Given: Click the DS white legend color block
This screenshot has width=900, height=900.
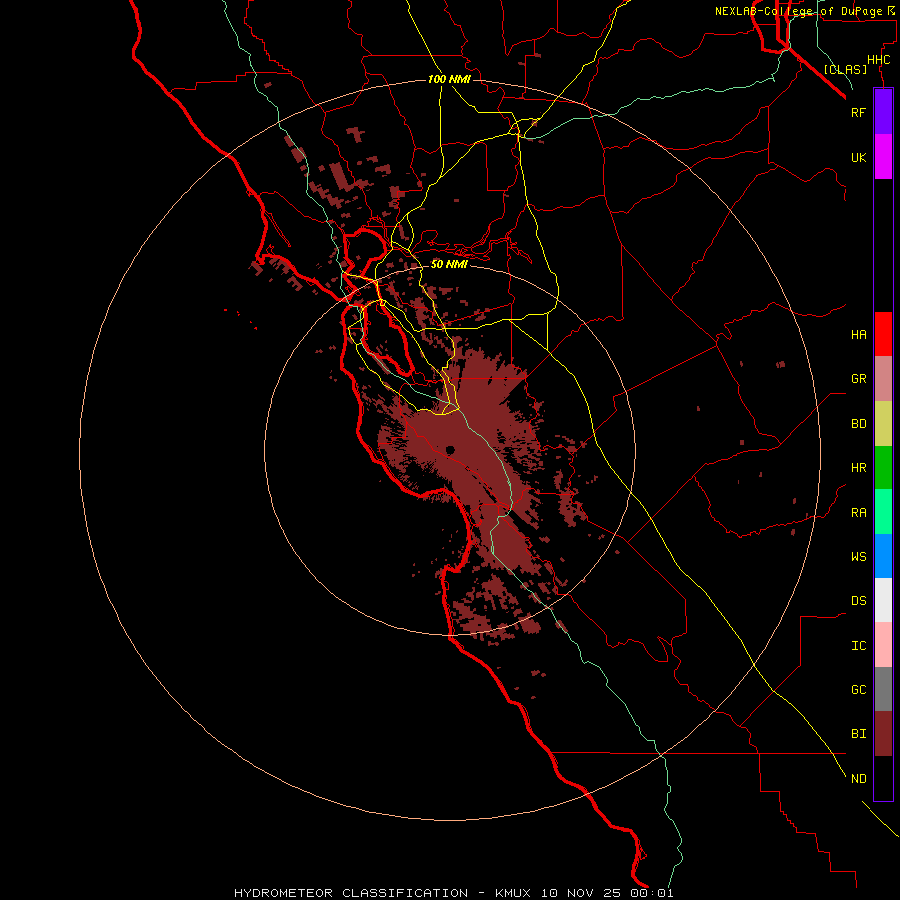Looking at the screenshot, I should [883, 600].
